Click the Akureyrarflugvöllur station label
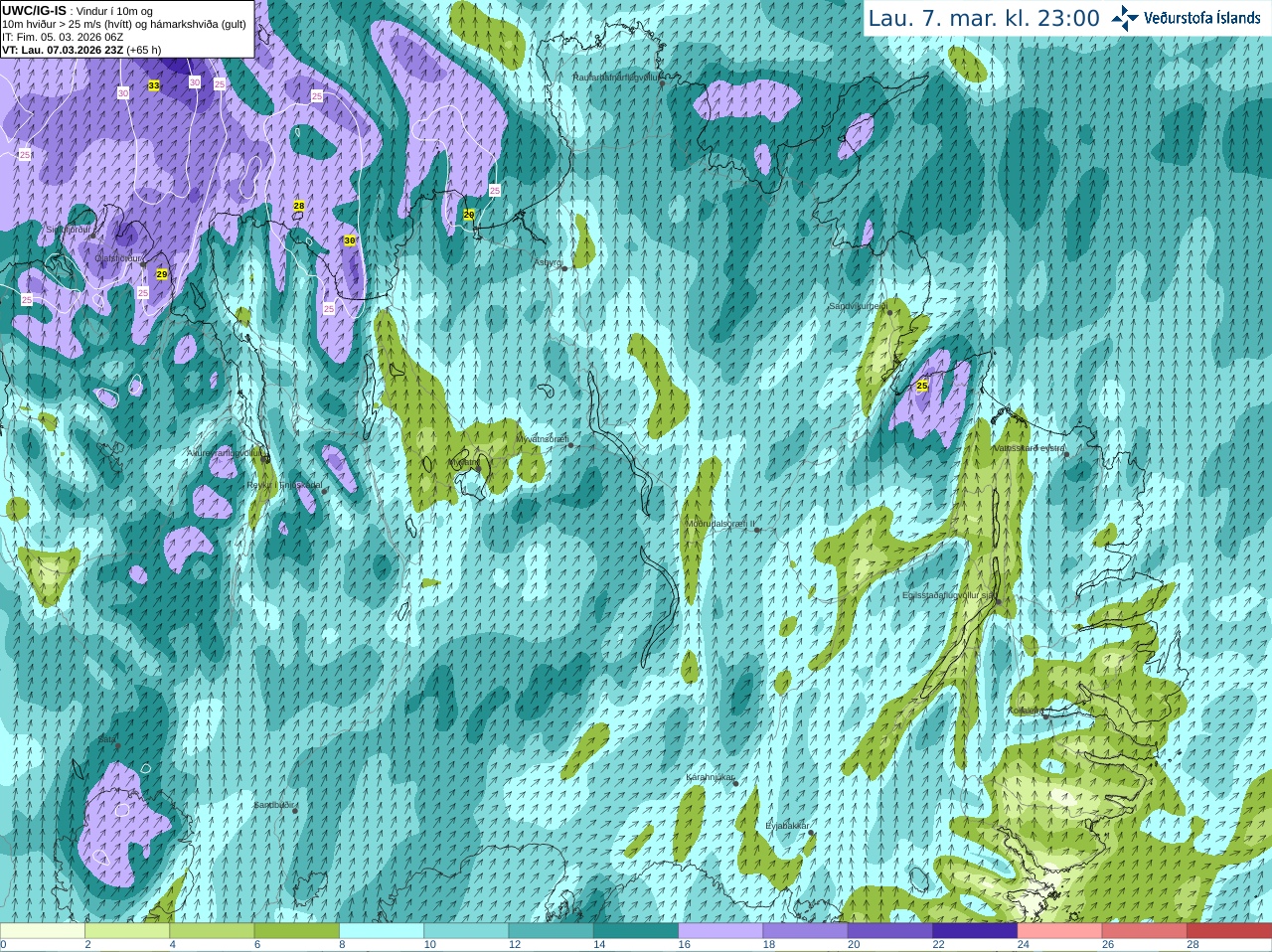 [227, 453]
